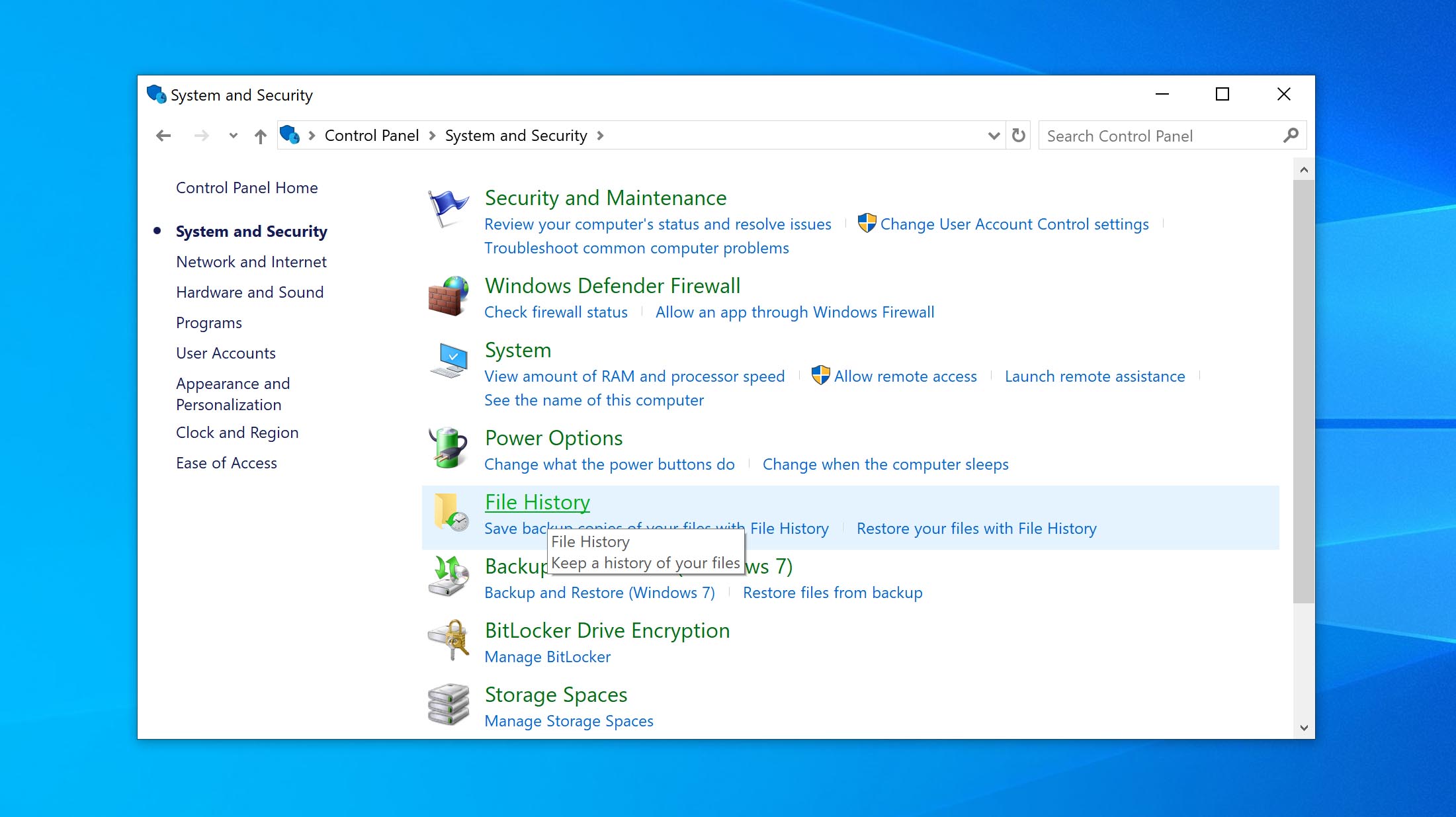Expand the chevron after System and Security breadcrumb

(600, 136)
